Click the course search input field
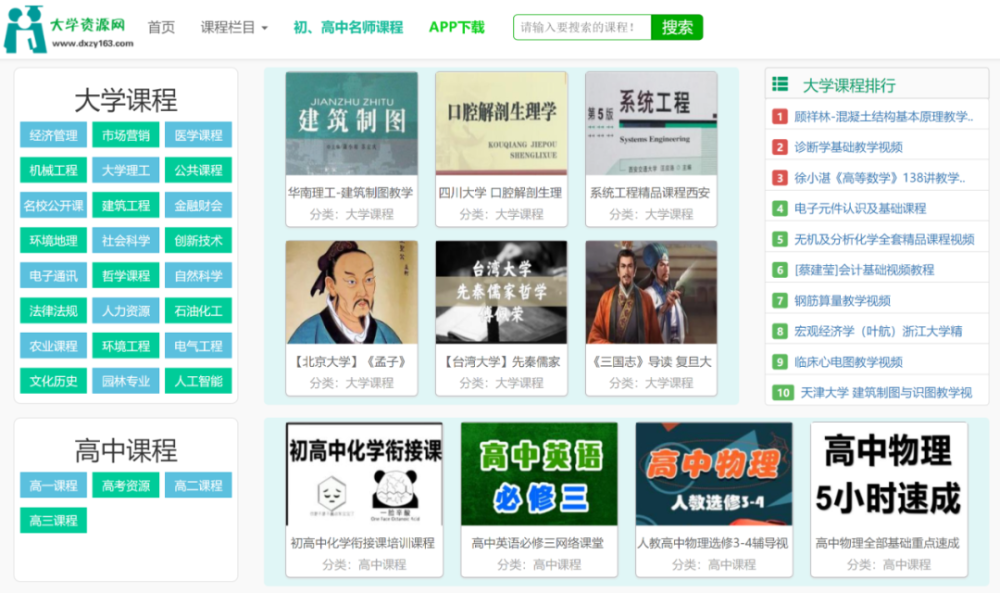The width and height of the screenshot is (1000, 593). 578,27
